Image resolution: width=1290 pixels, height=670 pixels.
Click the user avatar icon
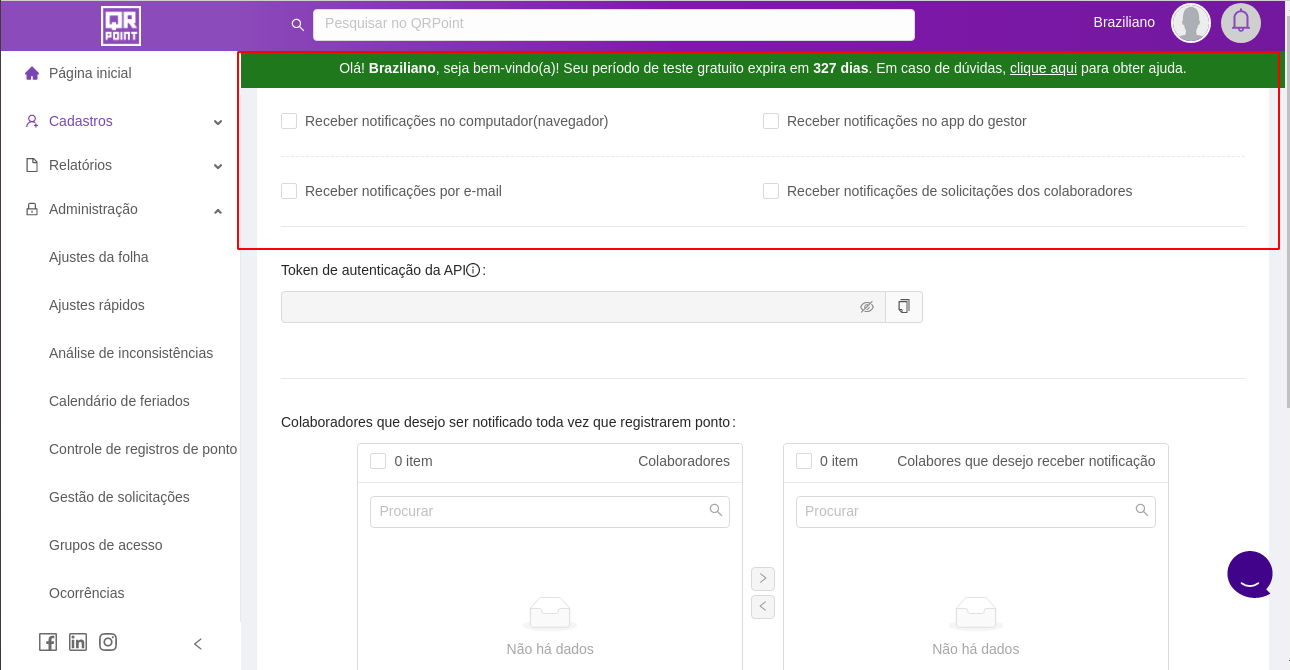(1190, 22)
